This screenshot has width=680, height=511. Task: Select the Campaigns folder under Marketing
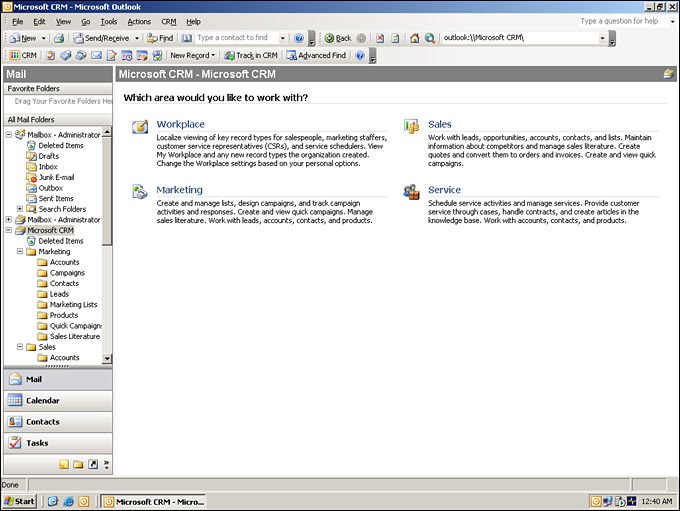click(67, 272)
